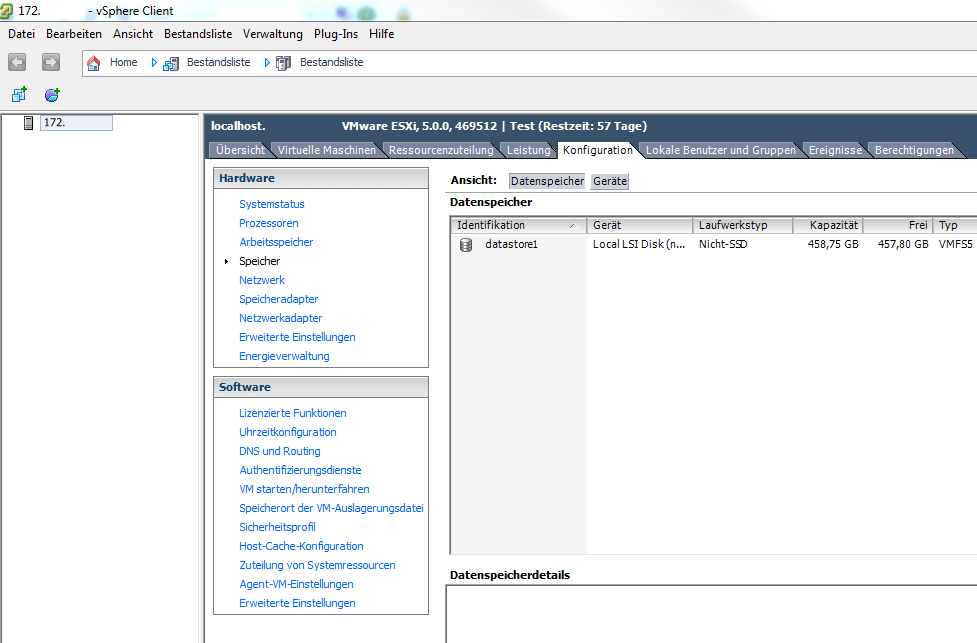Click the vSphere Client title bar icon
The height and width of the screenshot is (643, 977).
(x=6, y=11)
